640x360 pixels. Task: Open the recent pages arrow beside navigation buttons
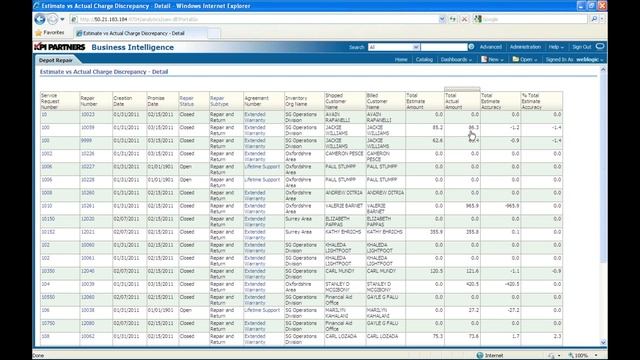click(62, 19)
